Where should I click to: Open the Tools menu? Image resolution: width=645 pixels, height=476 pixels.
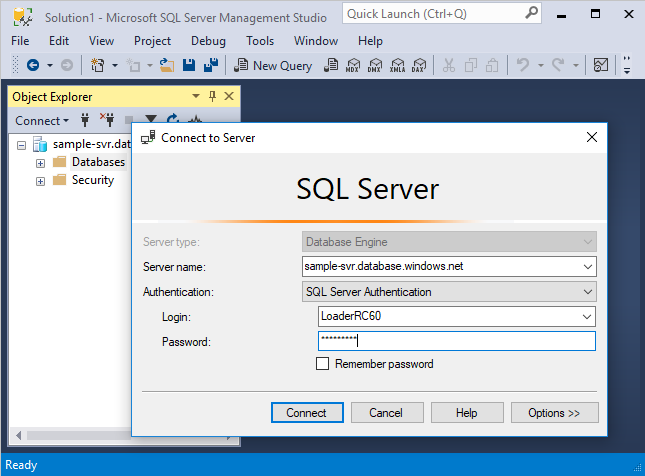[260, 41]
